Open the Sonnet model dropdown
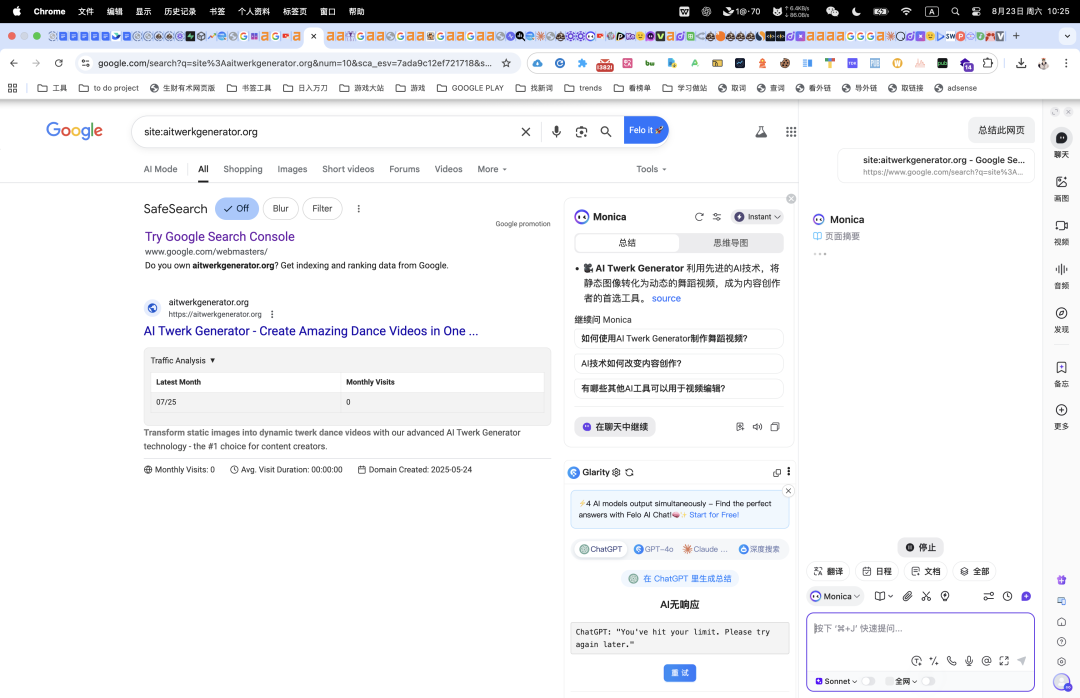Viewport: 1080px width, 698px height. pos(836,681)
